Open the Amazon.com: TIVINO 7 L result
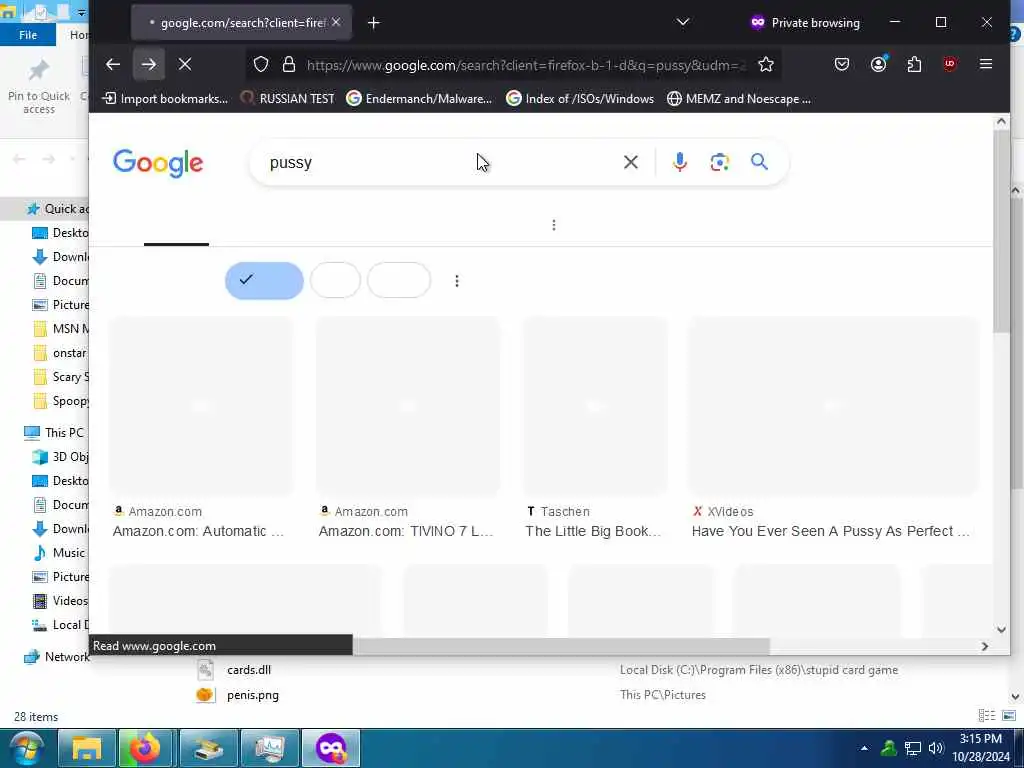The width and height of the screenshot is (1024, 768). click(406, 531)
